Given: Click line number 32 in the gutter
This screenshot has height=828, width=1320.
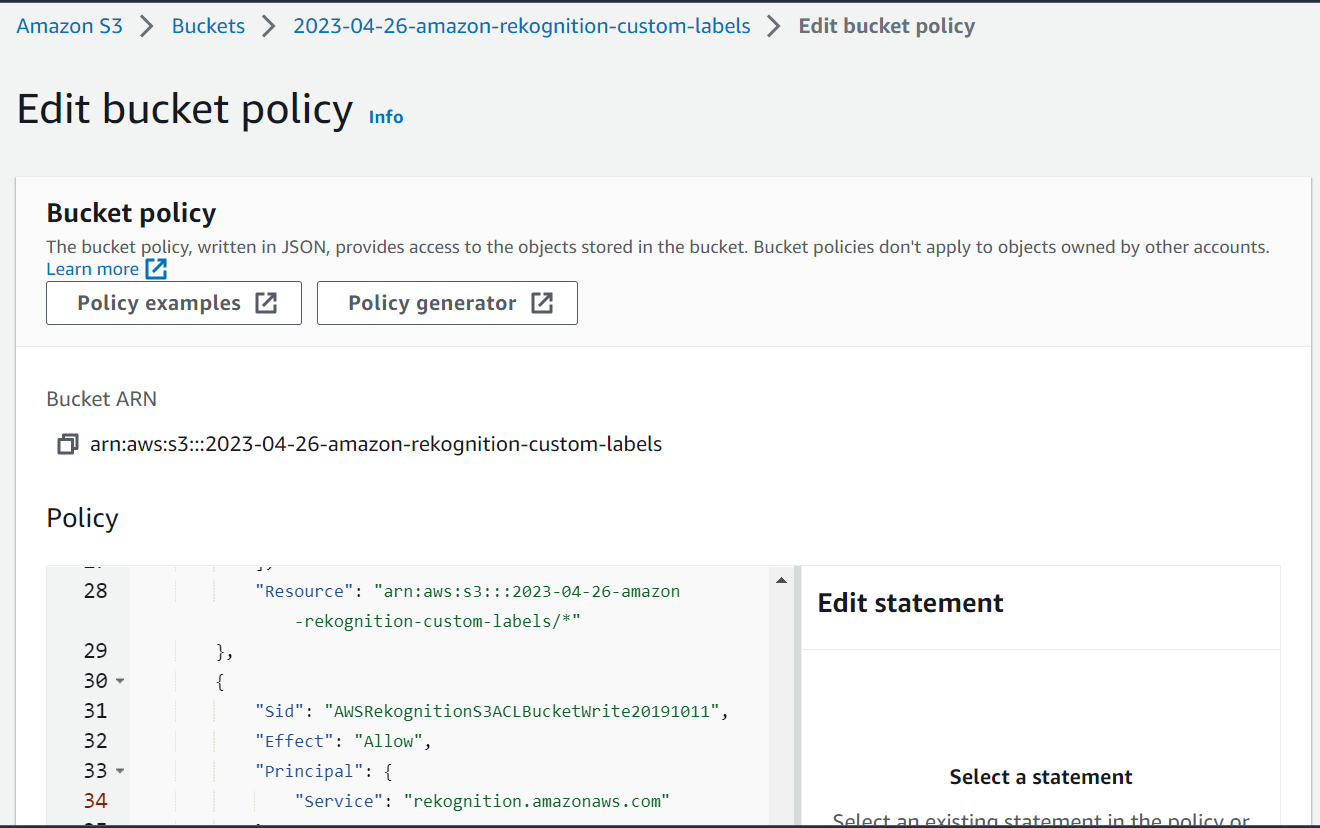Looking at the screenshot, I should pyautogui.click(x=95, y=741).
